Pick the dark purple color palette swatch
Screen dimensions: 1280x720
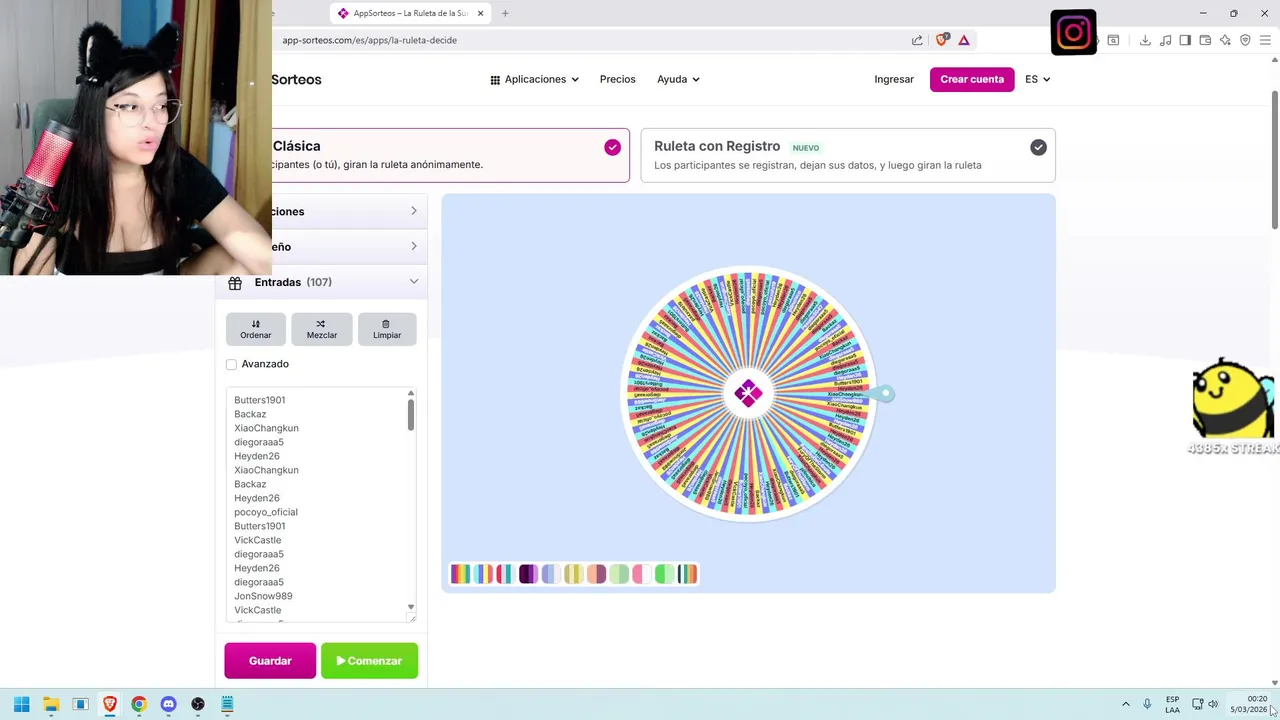(x=528, y=574)
